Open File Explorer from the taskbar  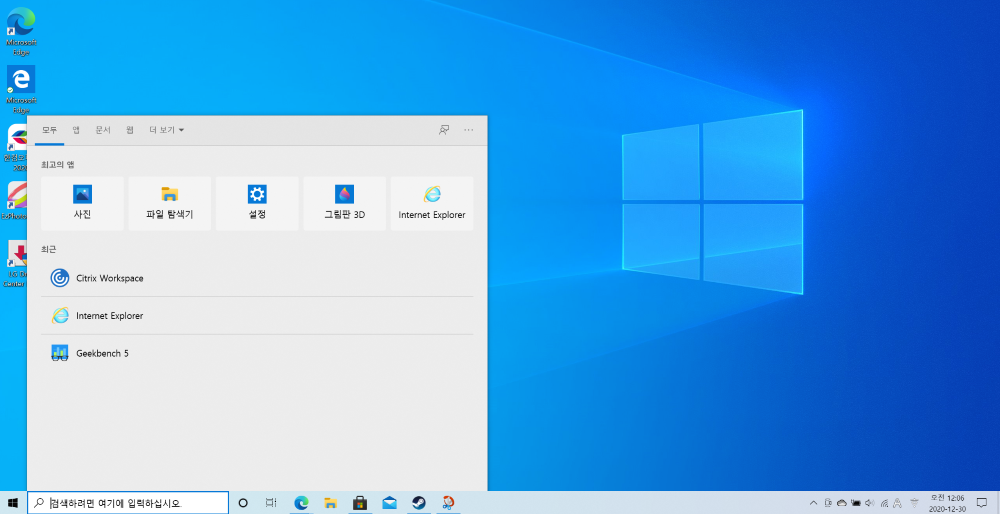[x=330, y=503]
